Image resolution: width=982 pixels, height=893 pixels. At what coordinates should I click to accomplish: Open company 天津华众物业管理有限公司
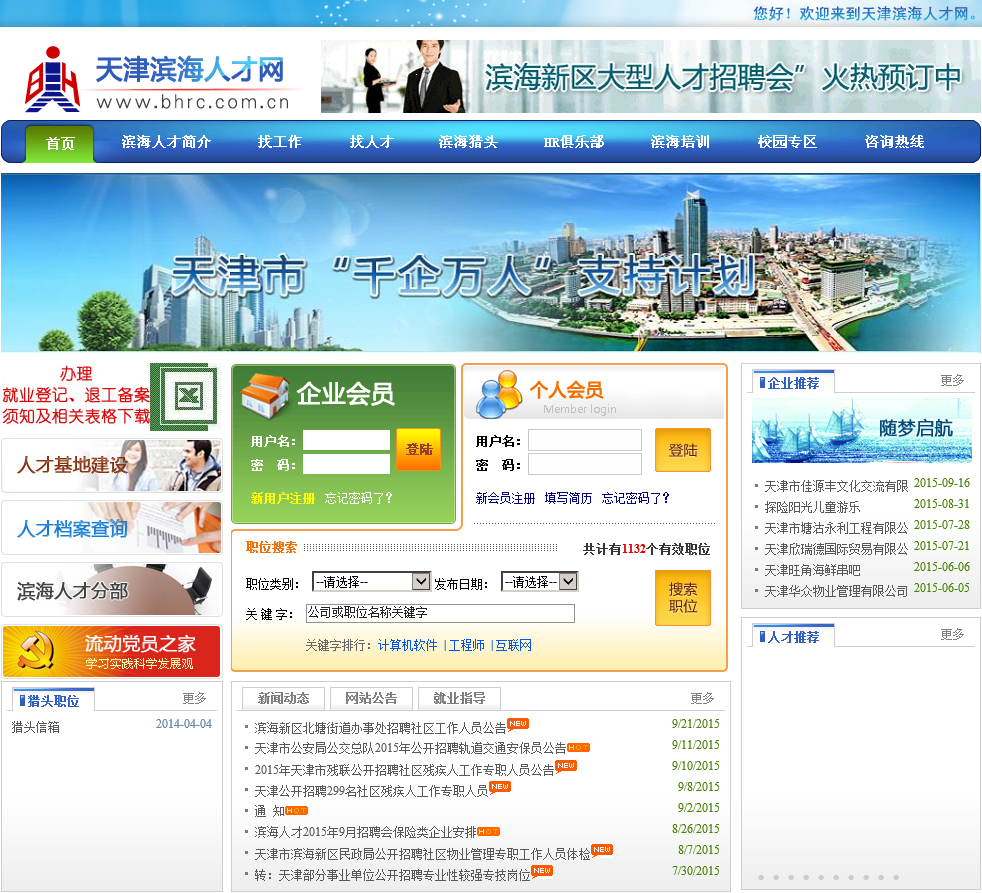[x=836, y=591]
